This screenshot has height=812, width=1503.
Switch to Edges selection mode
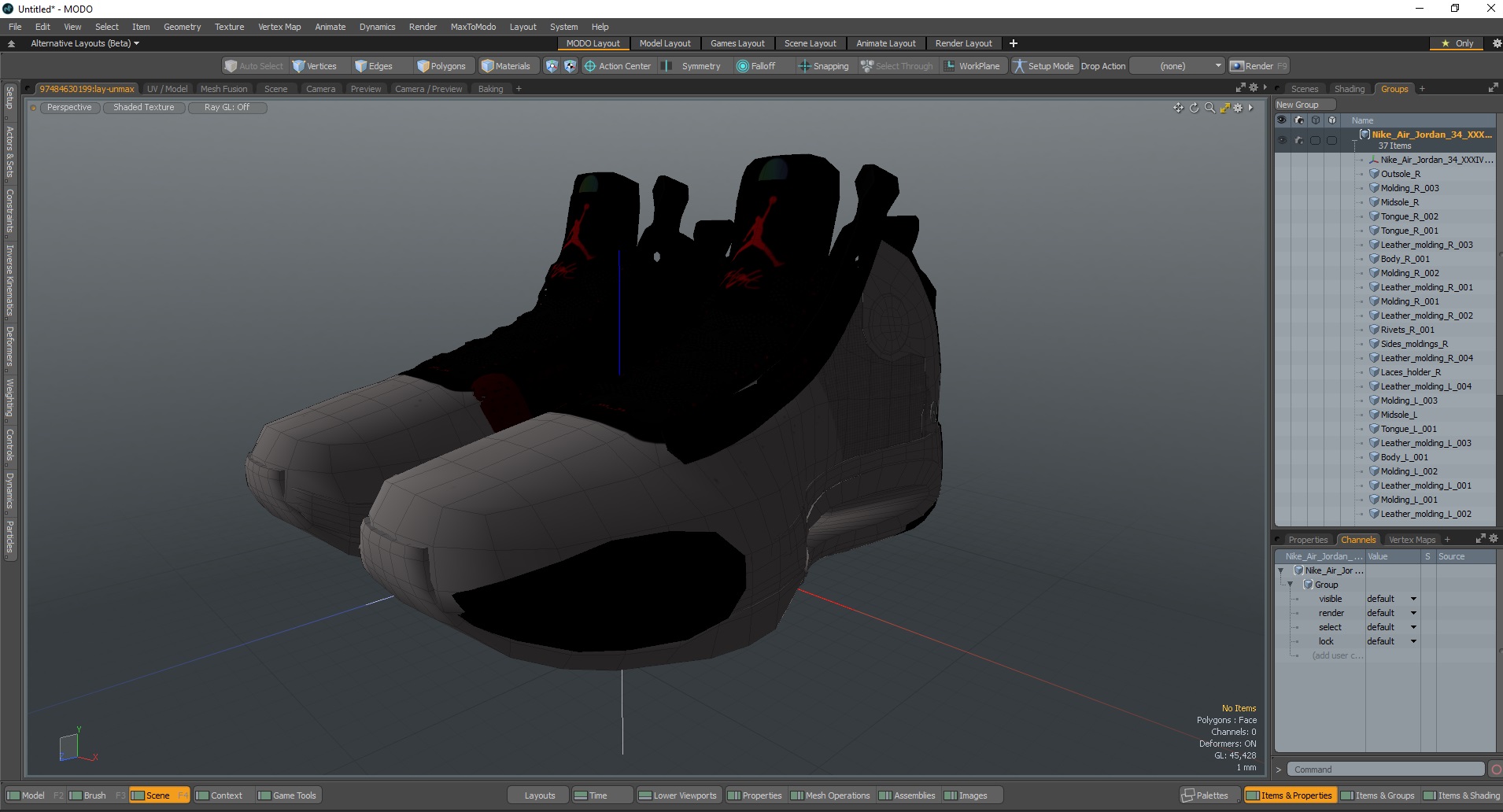tap(375, 66)
